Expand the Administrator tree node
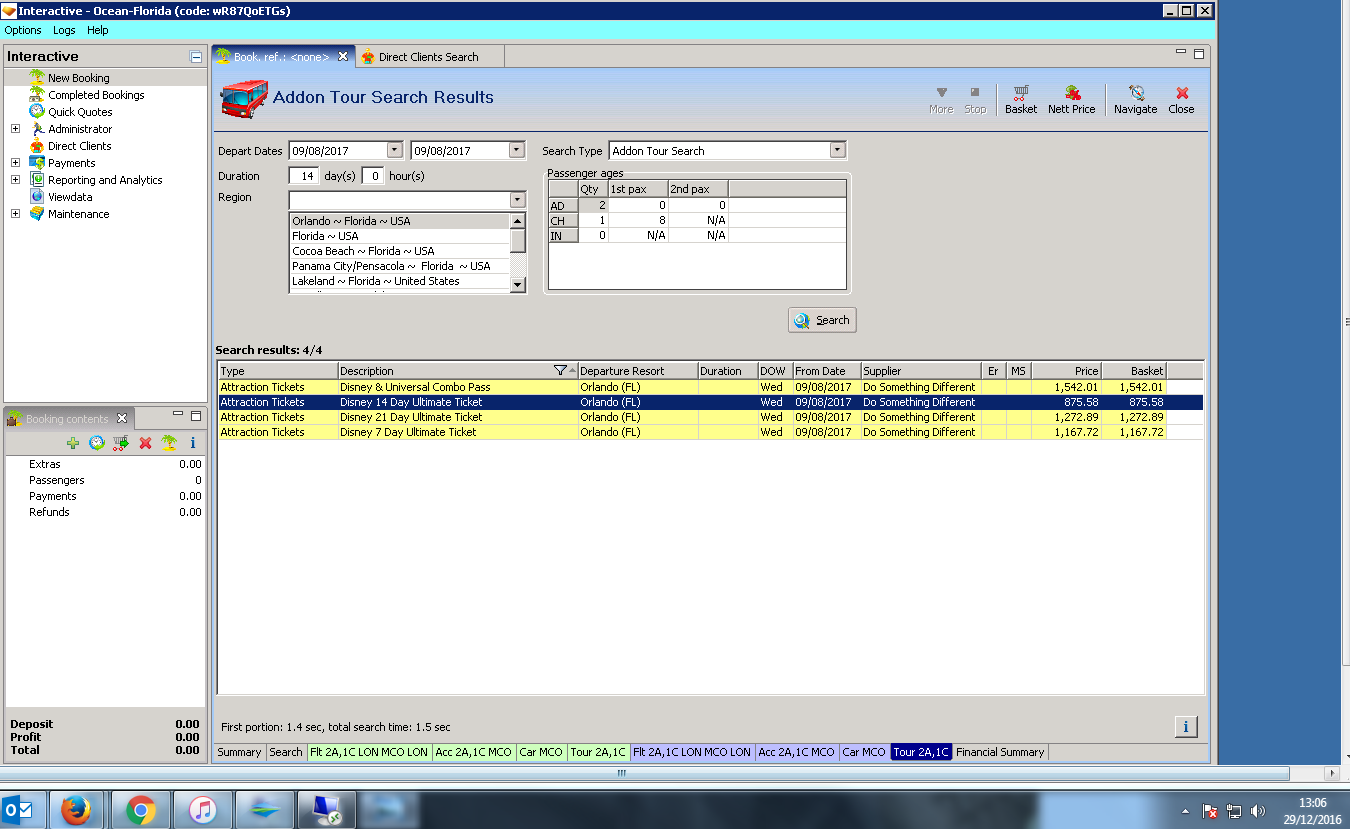Viewport: 1350px width, 829px height. click(15, 129)
